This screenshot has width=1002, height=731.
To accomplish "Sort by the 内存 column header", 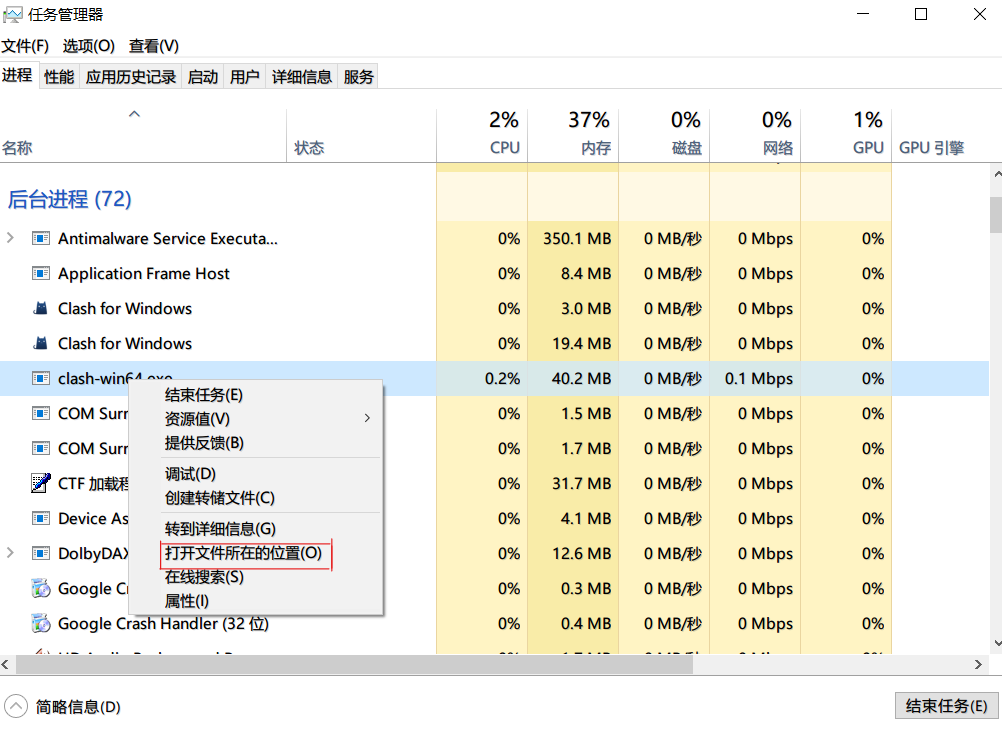I will (x=573, y=134).
